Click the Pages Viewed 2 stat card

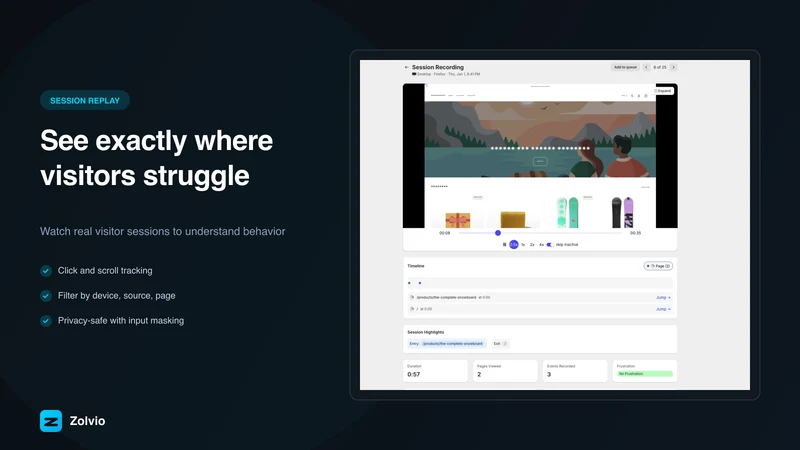click(505, 371)
